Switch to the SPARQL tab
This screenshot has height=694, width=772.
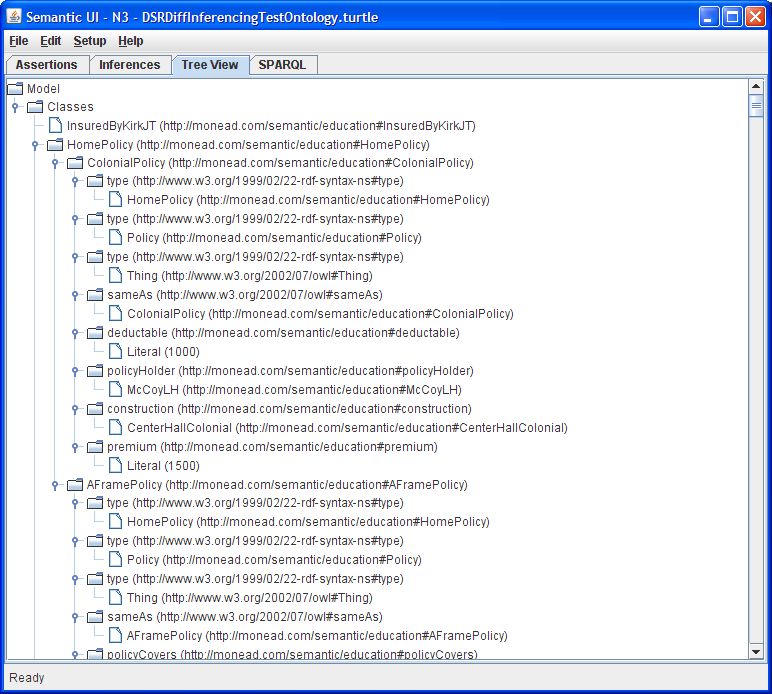(283, 65)
